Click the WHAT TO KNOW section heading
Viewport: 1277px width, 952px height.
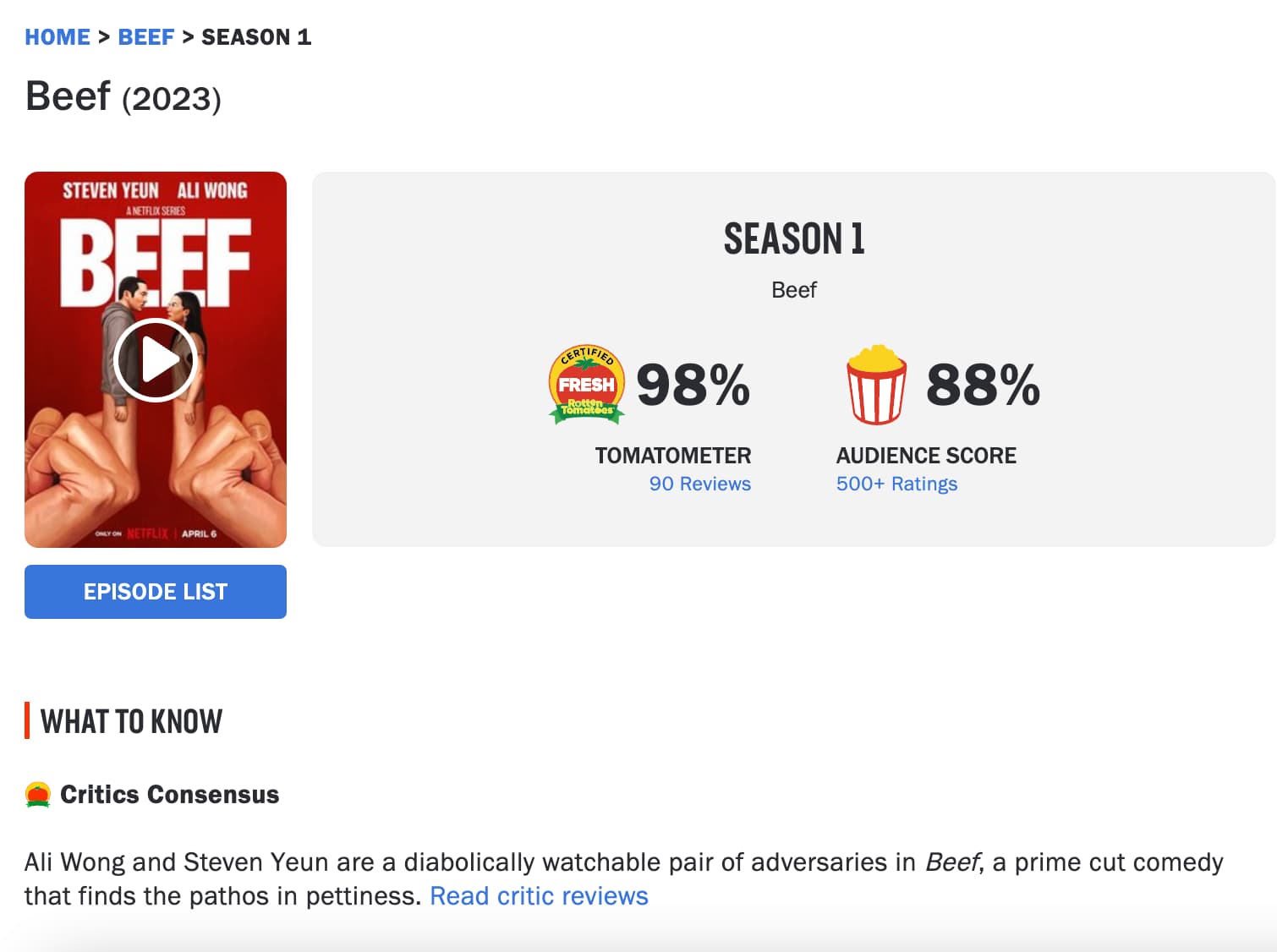tap(131, 722)
